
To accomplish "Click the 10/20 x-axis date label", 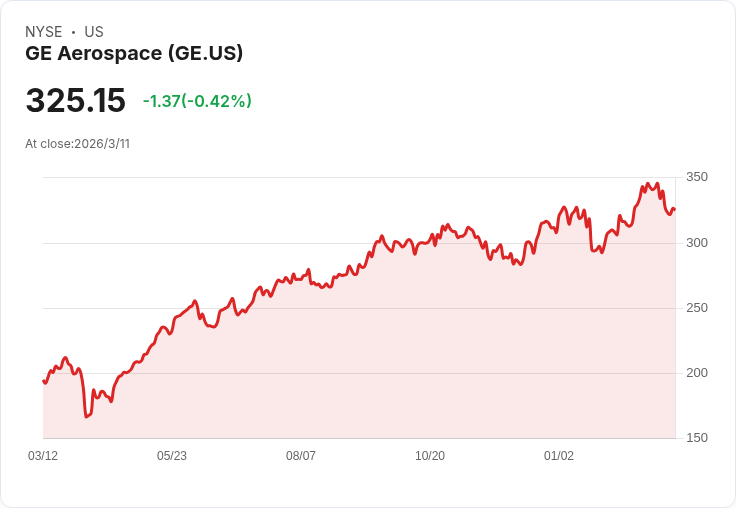I will pos(430,456).
